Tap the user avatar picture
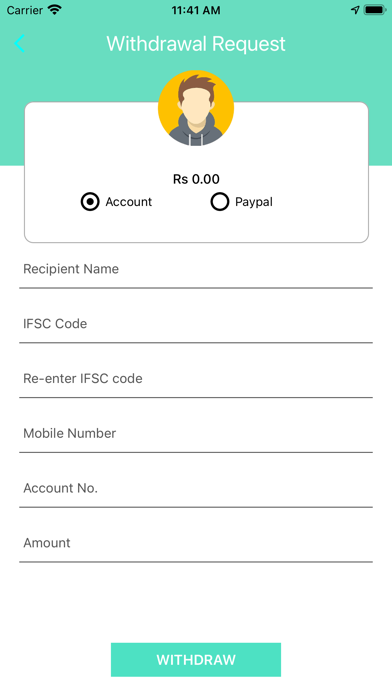 pos(196,108)
